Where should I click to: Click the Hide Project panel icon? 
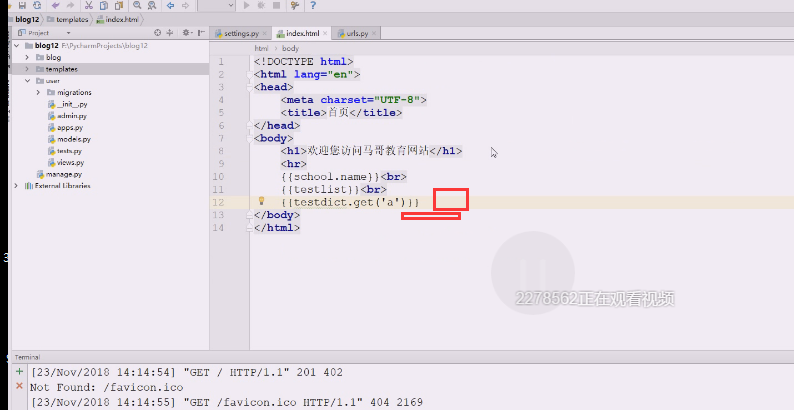pos(201,32)
